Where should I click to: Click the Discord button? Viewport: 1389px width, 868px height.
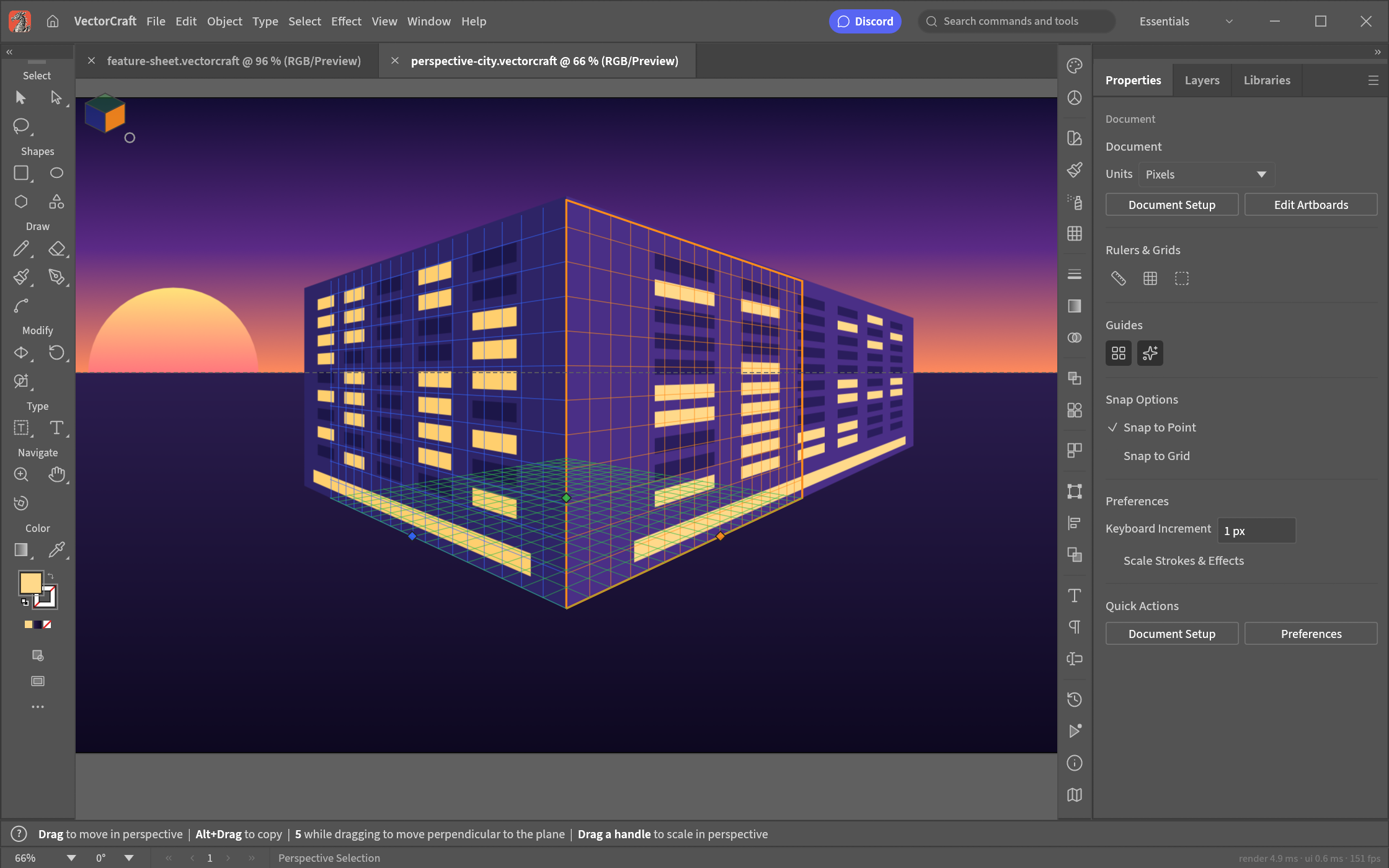[865, 21]
